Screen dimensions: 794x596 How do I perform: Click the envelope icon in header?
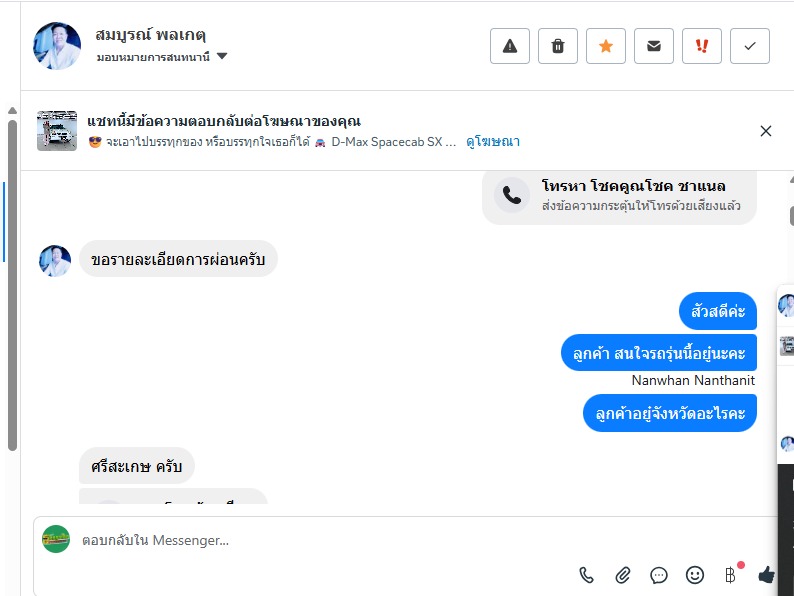(654, 46)
